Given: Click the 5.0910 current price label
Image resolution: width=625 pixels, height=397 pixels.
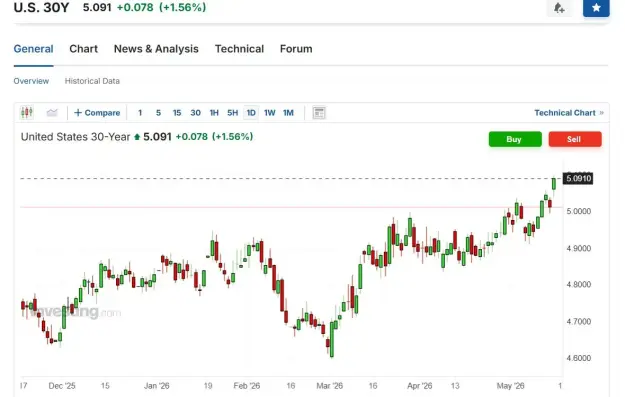Looking at the screenshot, I should pos(578,178).
